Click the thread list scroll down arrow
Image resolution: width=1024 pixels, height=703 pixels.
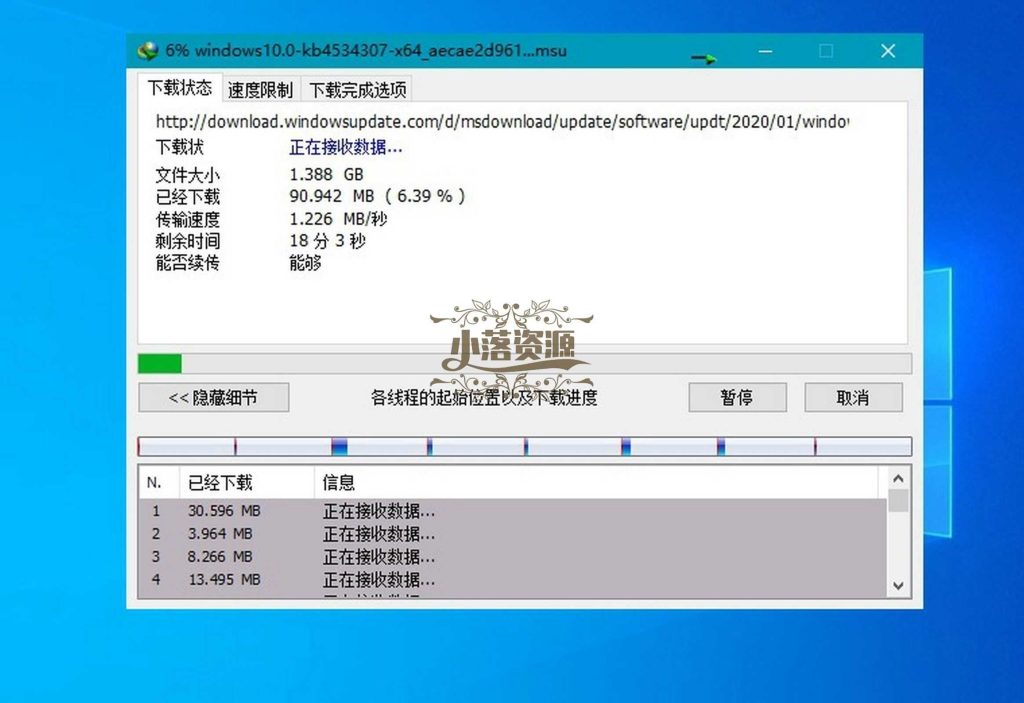(x=898, y=585)
